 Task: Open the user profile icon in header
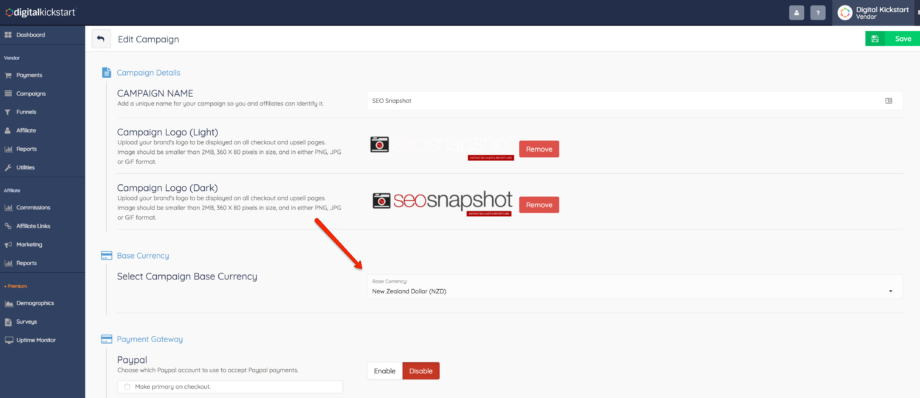pos(796,12)
